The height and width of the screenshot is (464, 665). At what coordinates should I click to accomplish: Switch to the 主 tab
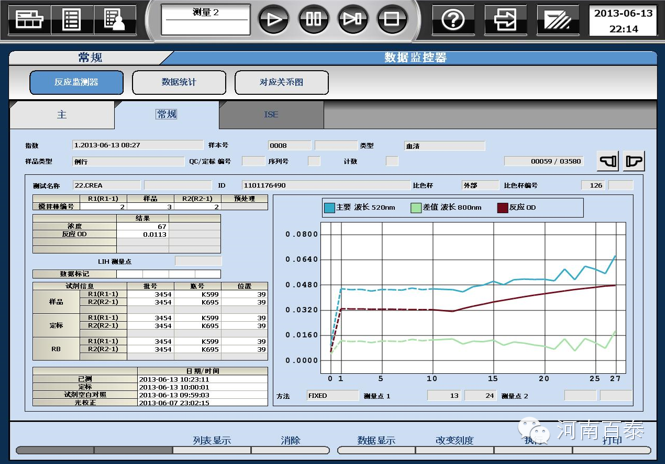pyautogui.click(x=62, y=115)
